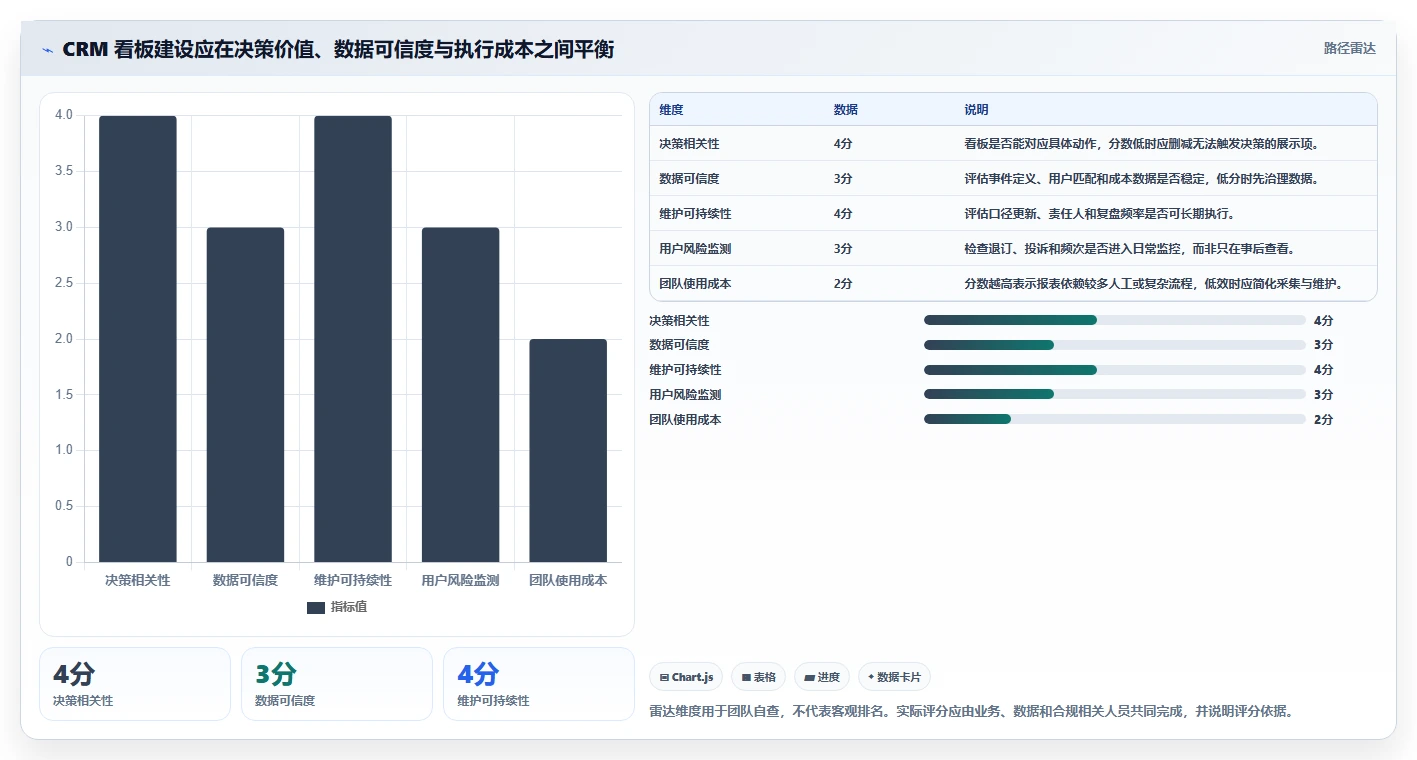Select the 维护可持续性 bar in the chart

coord(353,339)
